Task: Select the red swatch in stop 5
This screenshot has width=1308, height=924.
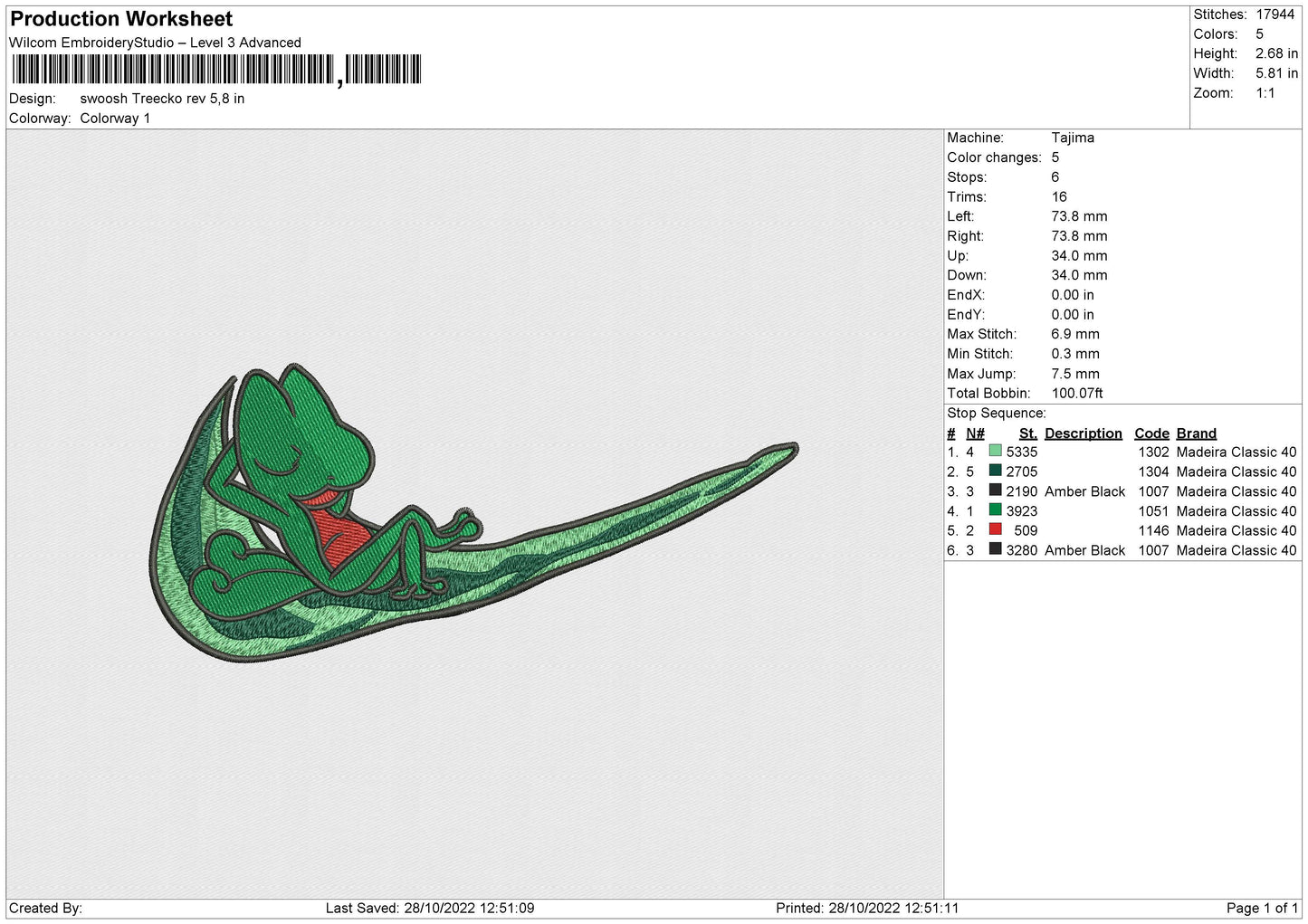Action: point(995,530)
